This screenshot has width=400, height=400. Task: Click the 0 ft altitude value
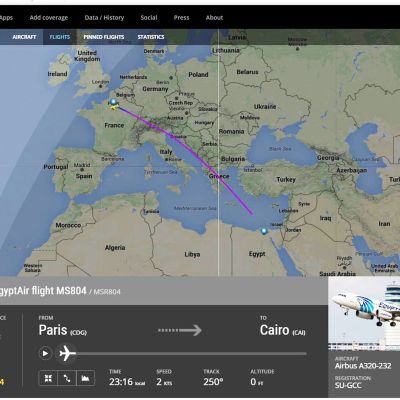pyautogui.click(x=257, y=382)
